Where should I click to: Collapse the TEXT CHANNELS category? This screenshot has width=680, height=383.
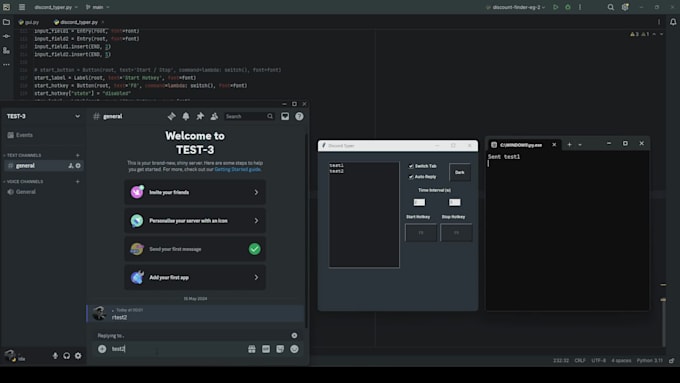23,155
